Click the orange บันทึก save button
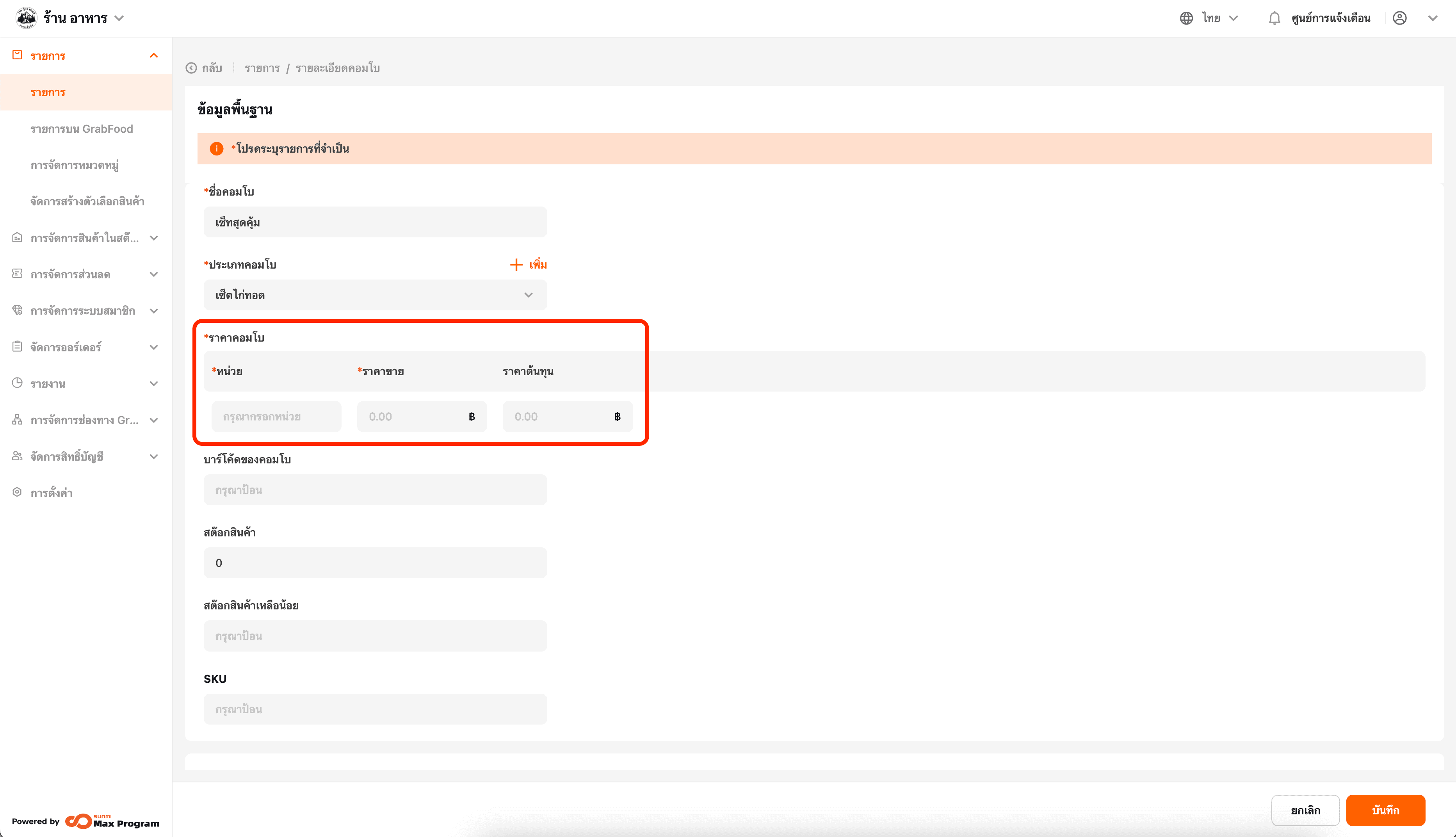This screenshot has height=837, width=1456. coord(1385,810)
